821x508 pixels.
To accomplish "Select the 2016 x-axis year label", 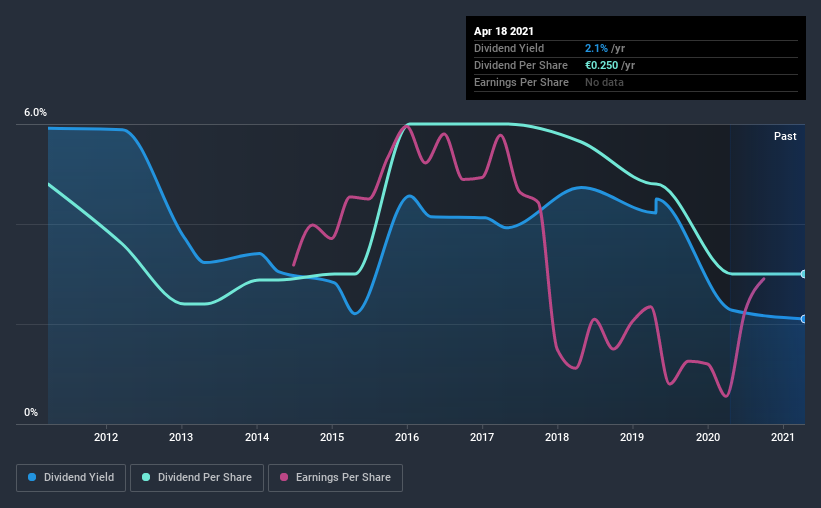I will 407,437.
